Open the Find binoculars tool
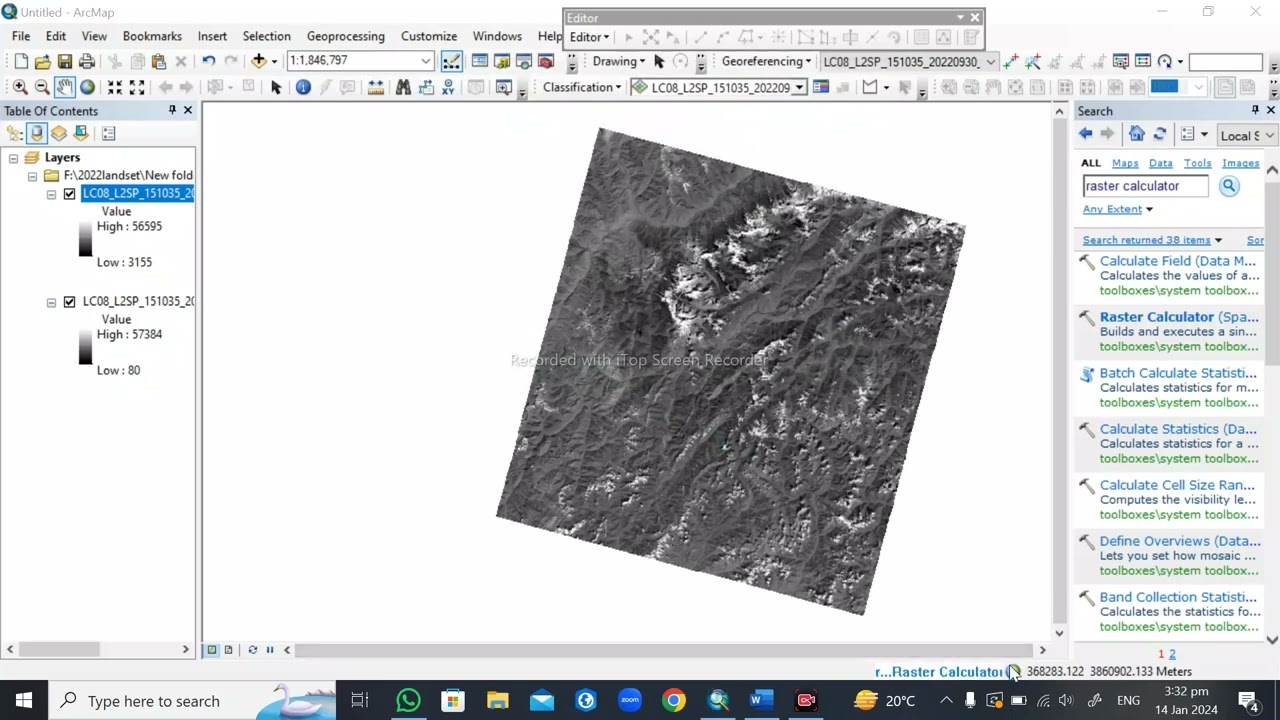 403,88
